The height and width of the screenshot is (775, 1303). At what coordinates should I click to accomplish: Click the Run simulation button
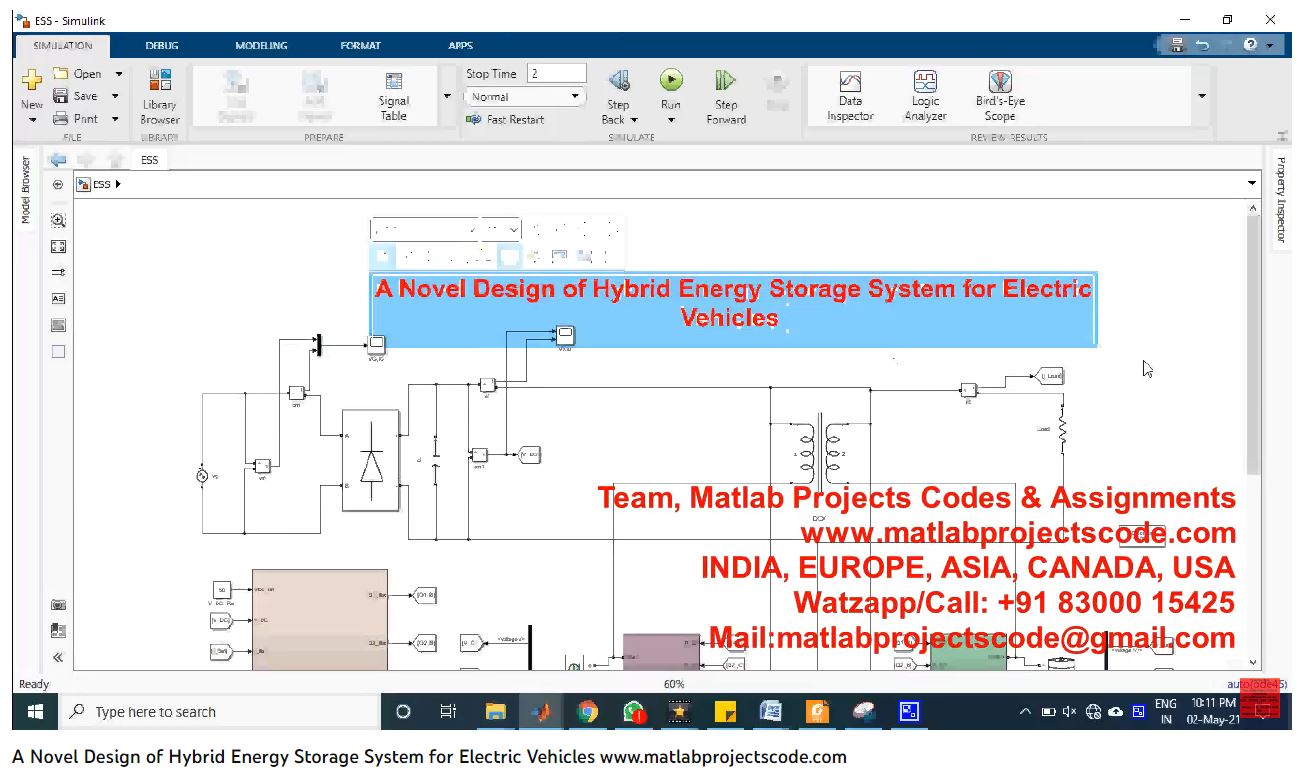click(670, 81)
